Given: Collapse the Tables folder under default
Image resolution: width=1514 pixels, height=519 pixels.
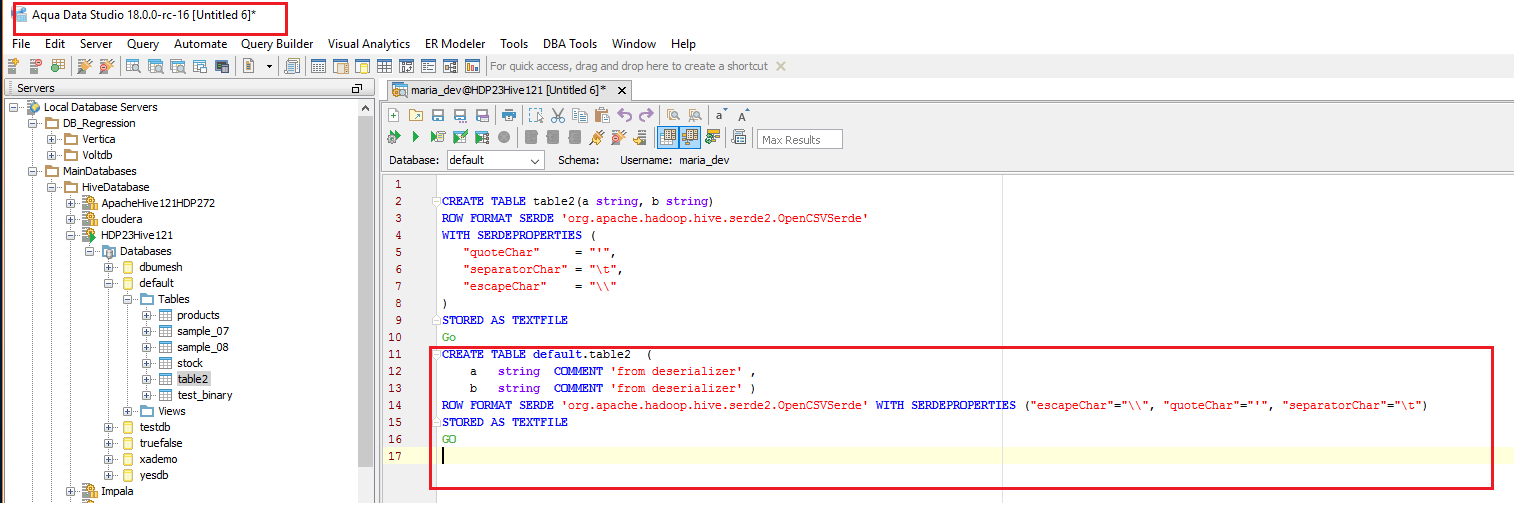Looking at the screenshot, I should pos(128,299).
